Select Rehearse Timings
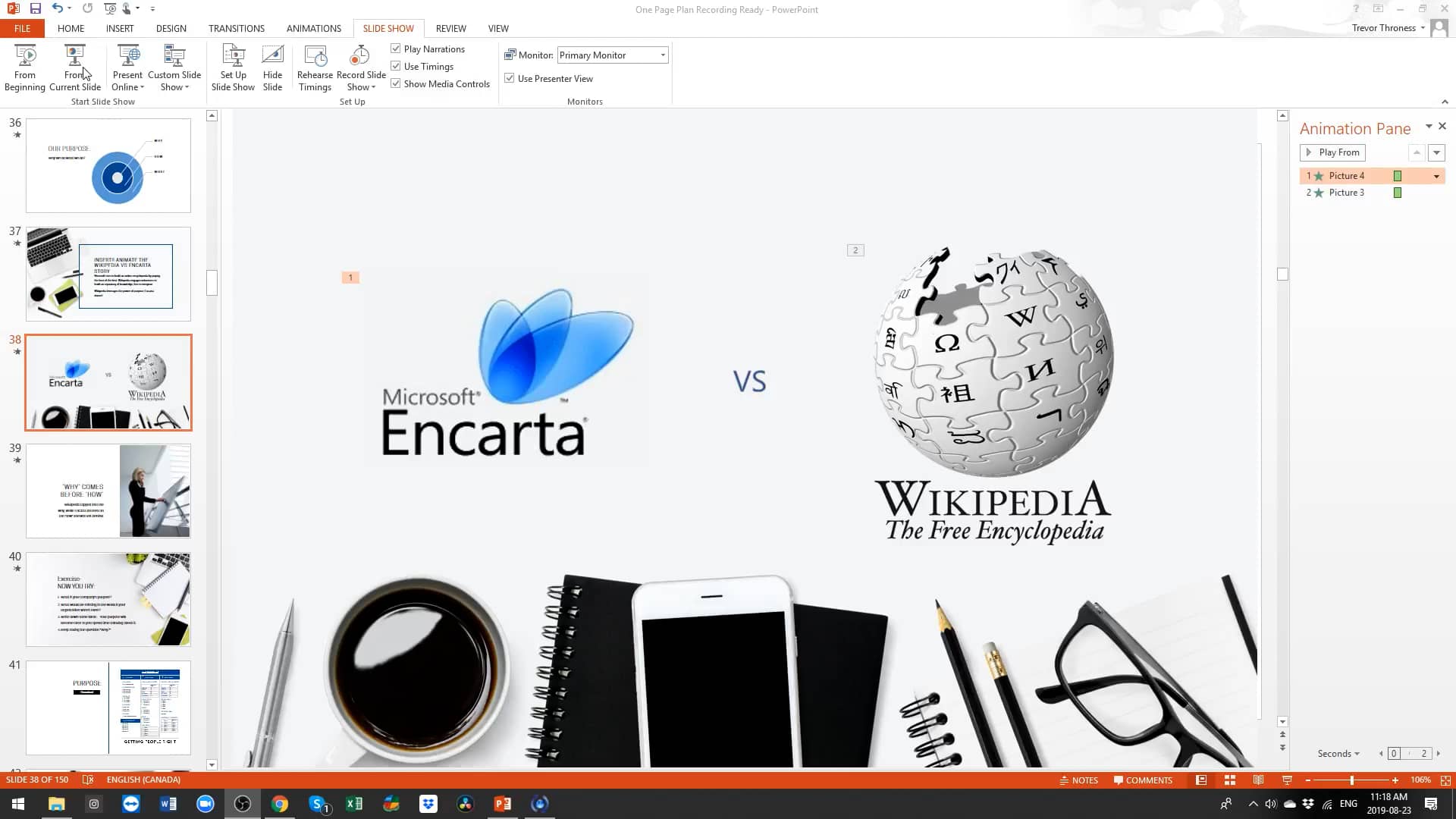Screen dimensions: 1456x819 point(315,67)
